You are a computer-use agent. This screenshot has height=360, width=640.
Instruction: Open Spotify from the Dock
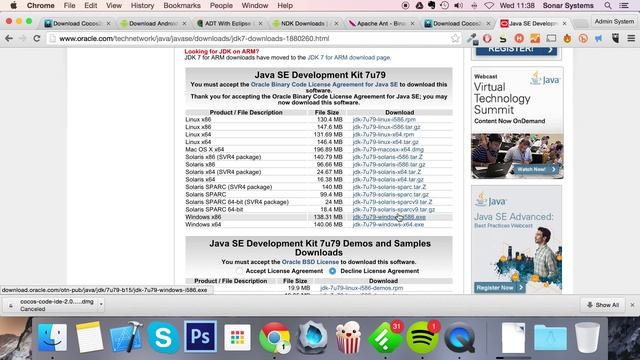[x=422, y=338]
